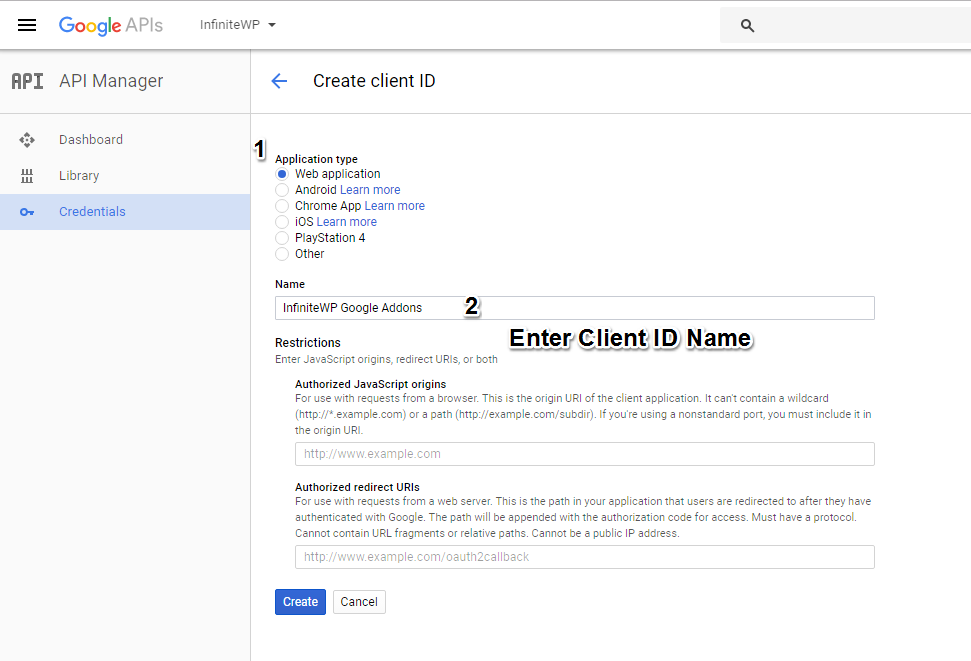The height and width of the screenshot is (661, 971).
Task: Click the Authorized JavaScript origins field
Action: coord(585,454)
